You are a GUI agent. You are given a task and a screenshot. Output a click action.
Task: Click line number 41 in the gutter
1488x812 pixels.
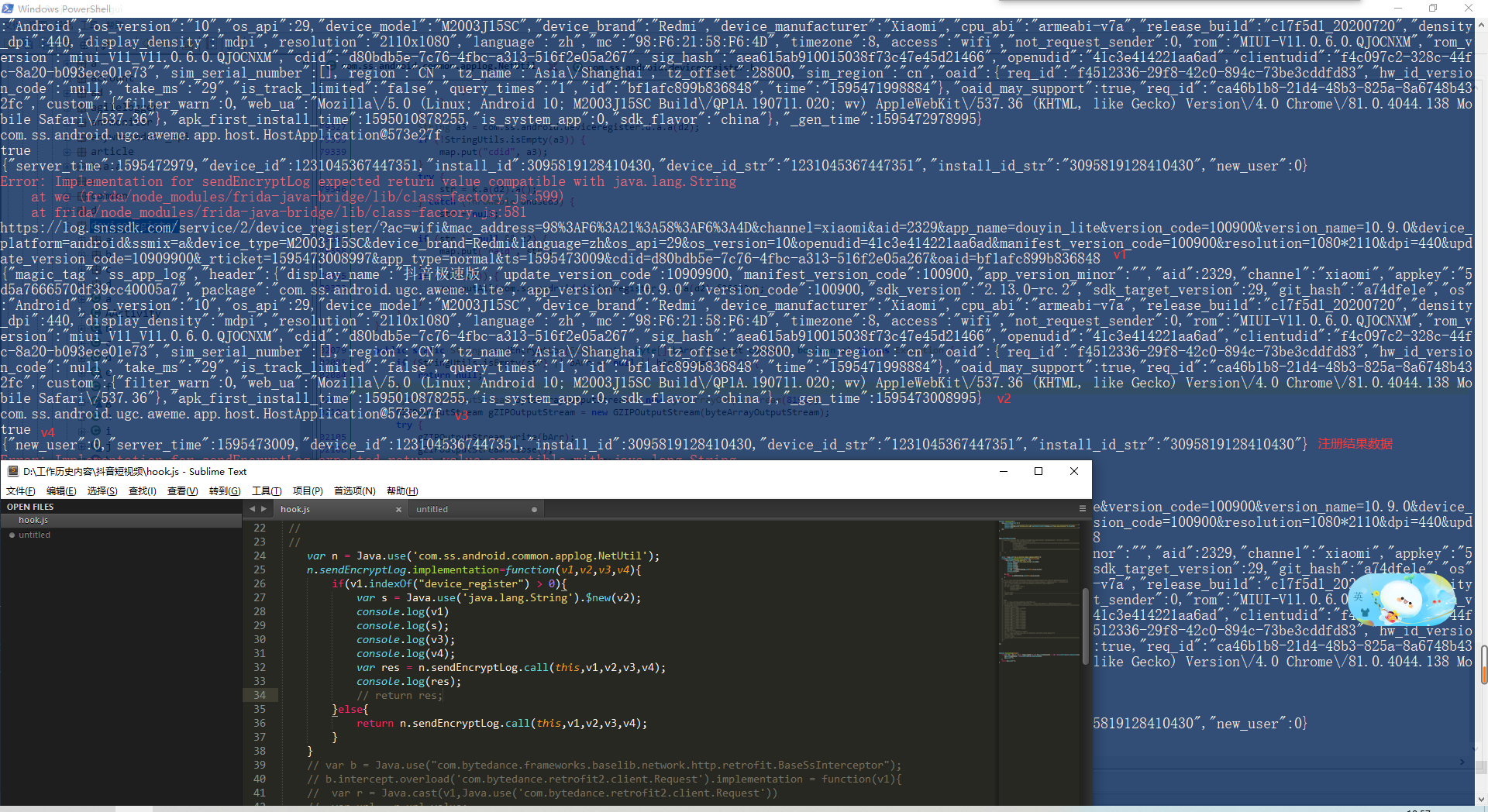coord(260,793)
